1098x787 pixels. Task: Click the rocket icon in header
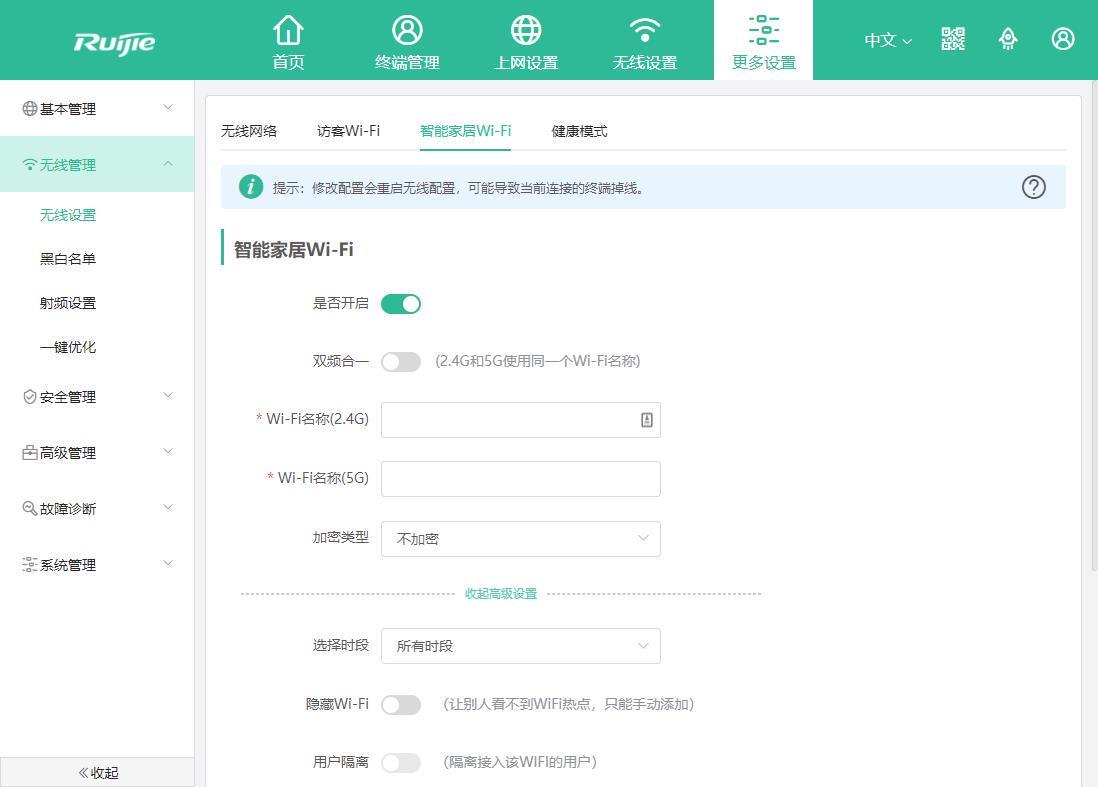click(x=1008, y=39)
